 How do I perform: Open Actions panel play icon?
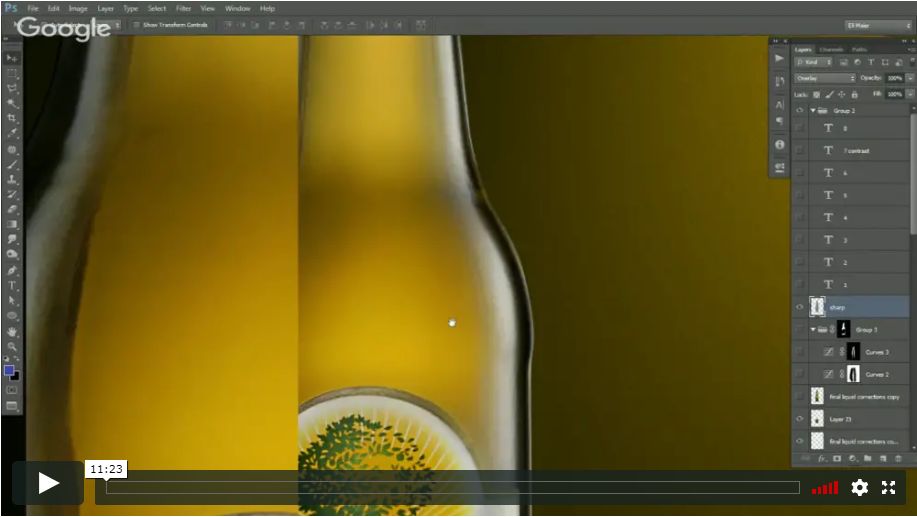click(x=779, y=58)
